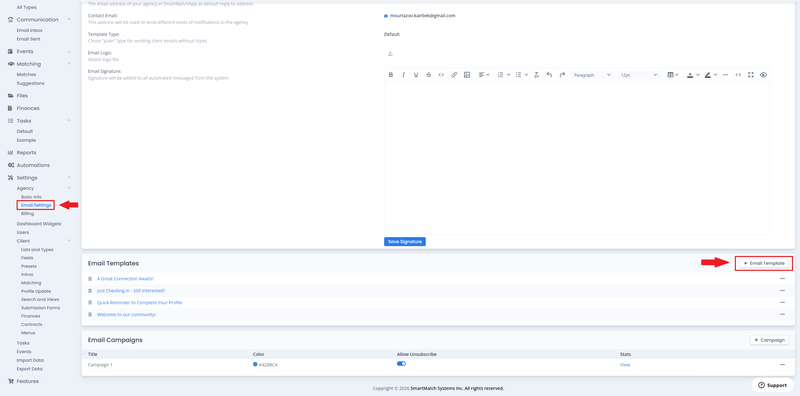
Task: Open the Paragraph format dropdown
Action: click(x=592, y=75)
